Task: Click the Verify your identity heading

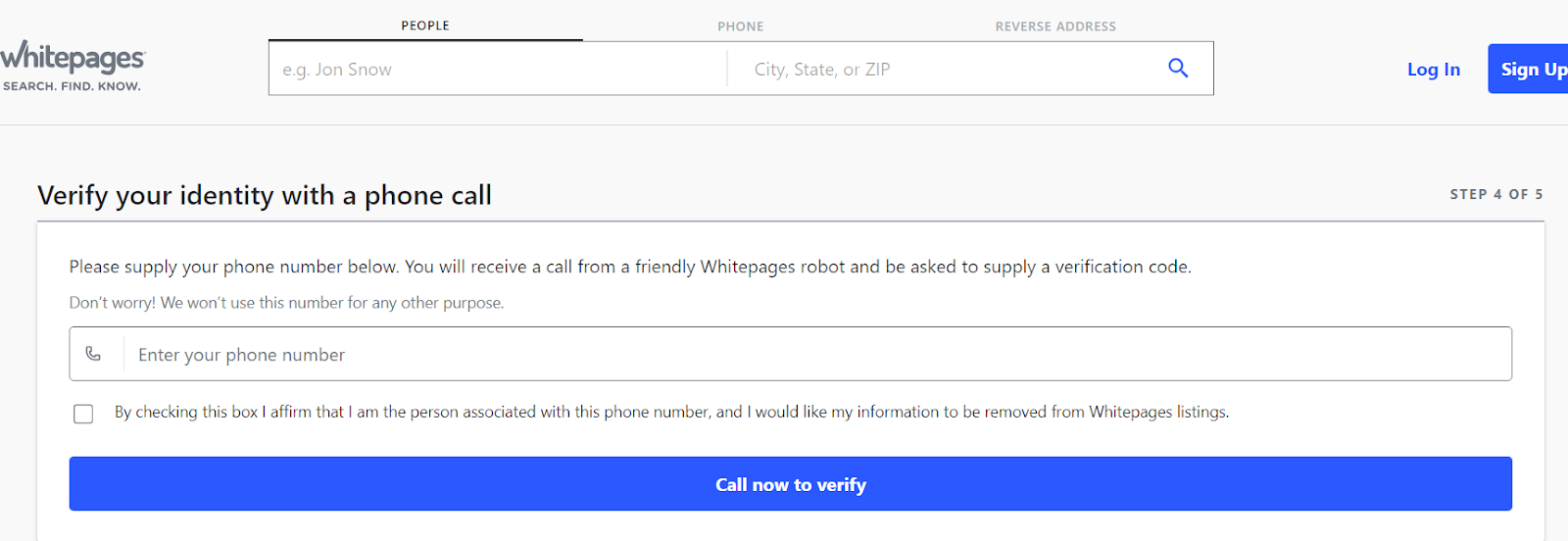Action: pos(265,195)
